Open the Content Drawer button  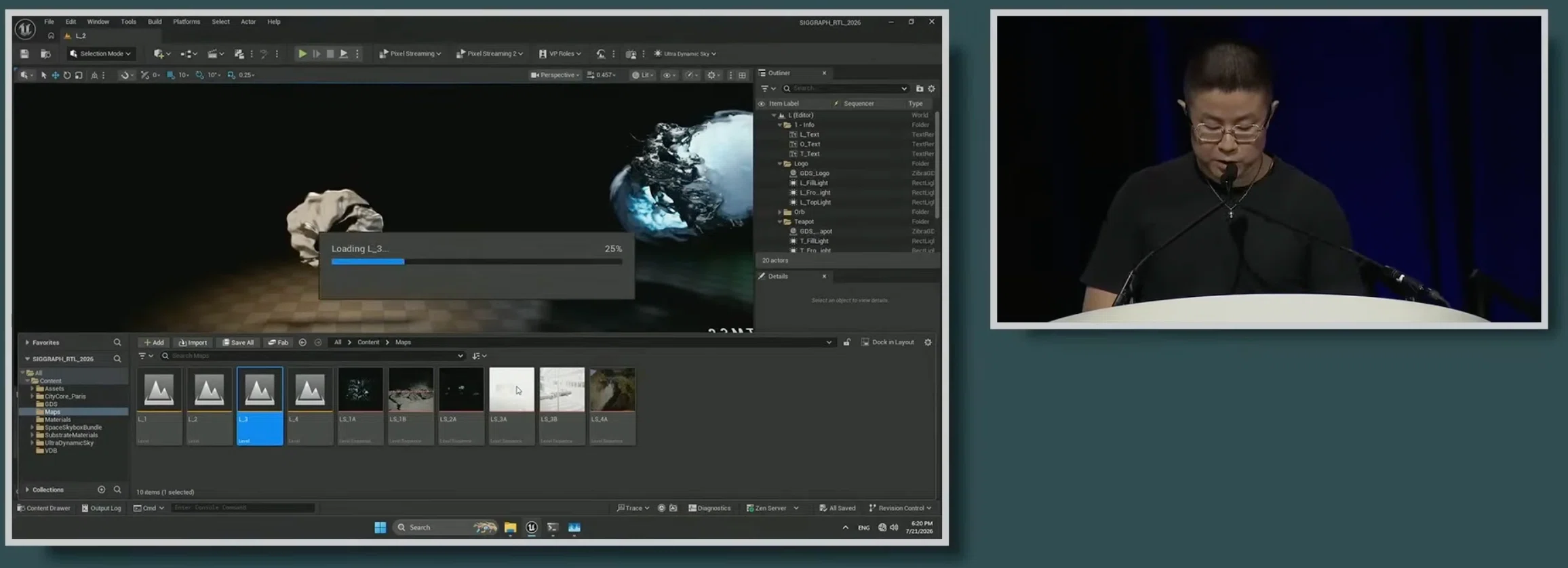[43, 508]
